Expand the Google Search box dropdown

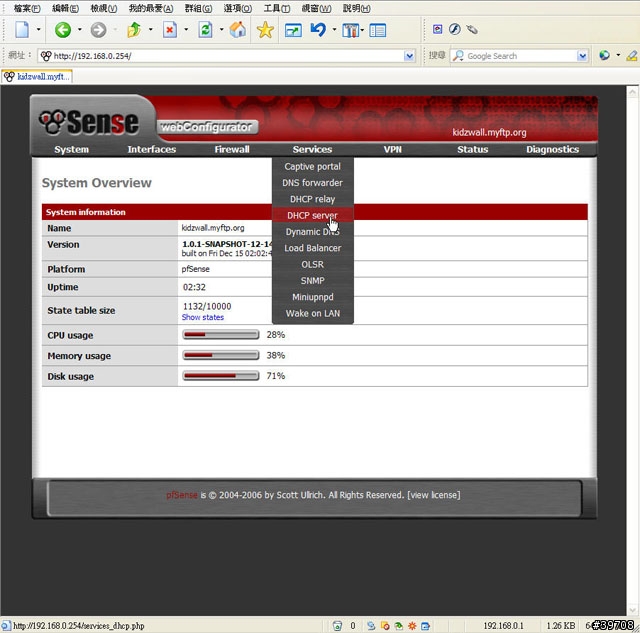click(582, 56)
